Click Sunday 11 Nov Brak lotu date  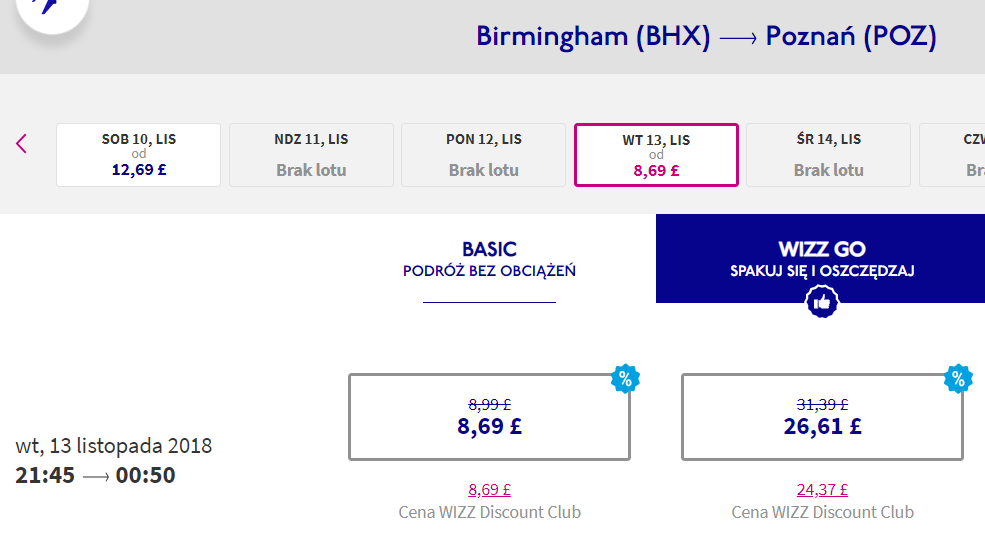point(311,155)
